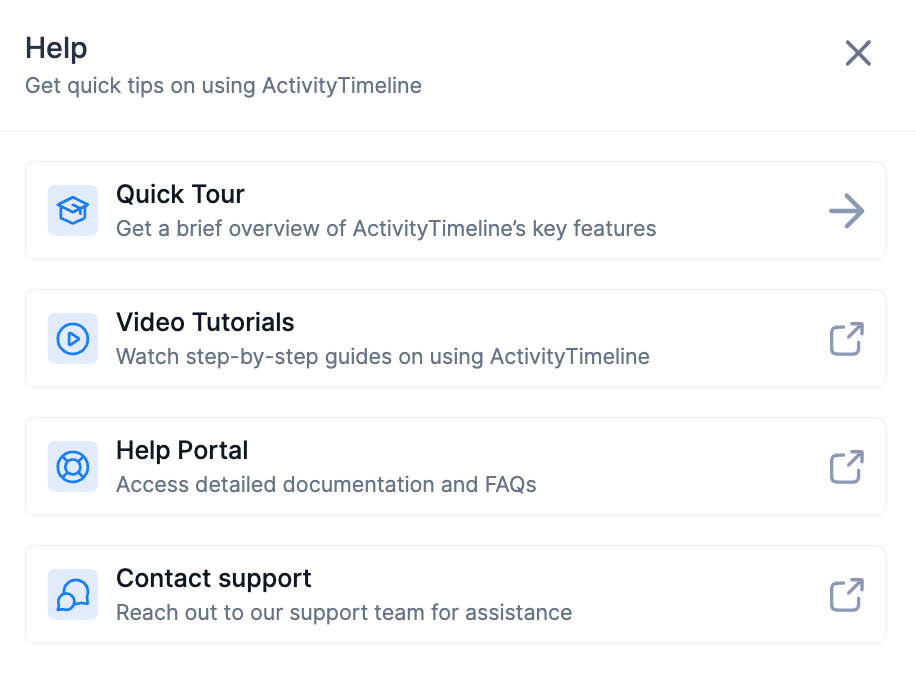The height and width of the screenshot is (674, 916).
Task: Close the Help panel
Action: [x=858, y=53]
